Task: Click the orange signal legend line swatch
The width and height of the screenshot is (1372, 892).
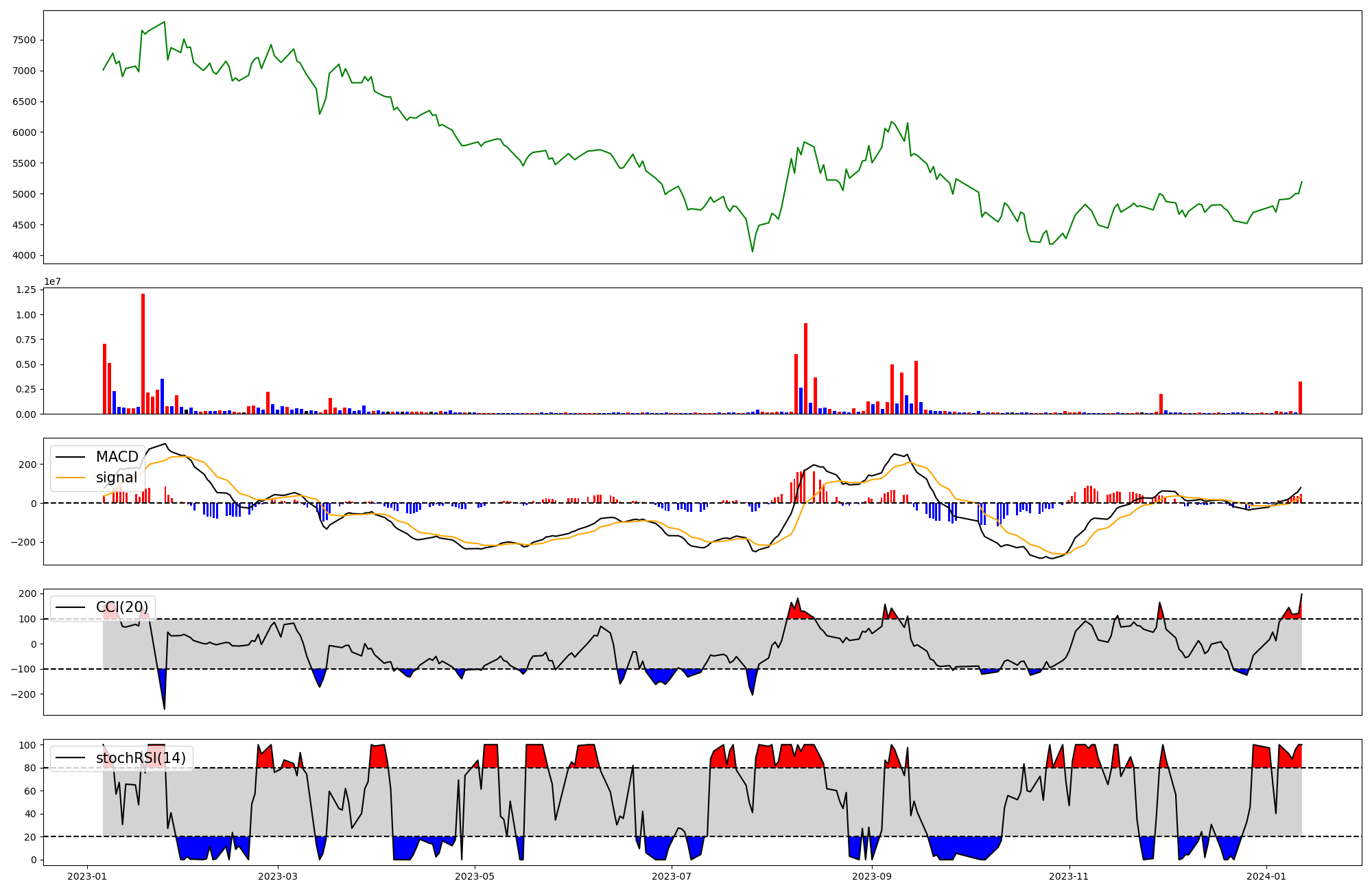Action: click(71, 478)
